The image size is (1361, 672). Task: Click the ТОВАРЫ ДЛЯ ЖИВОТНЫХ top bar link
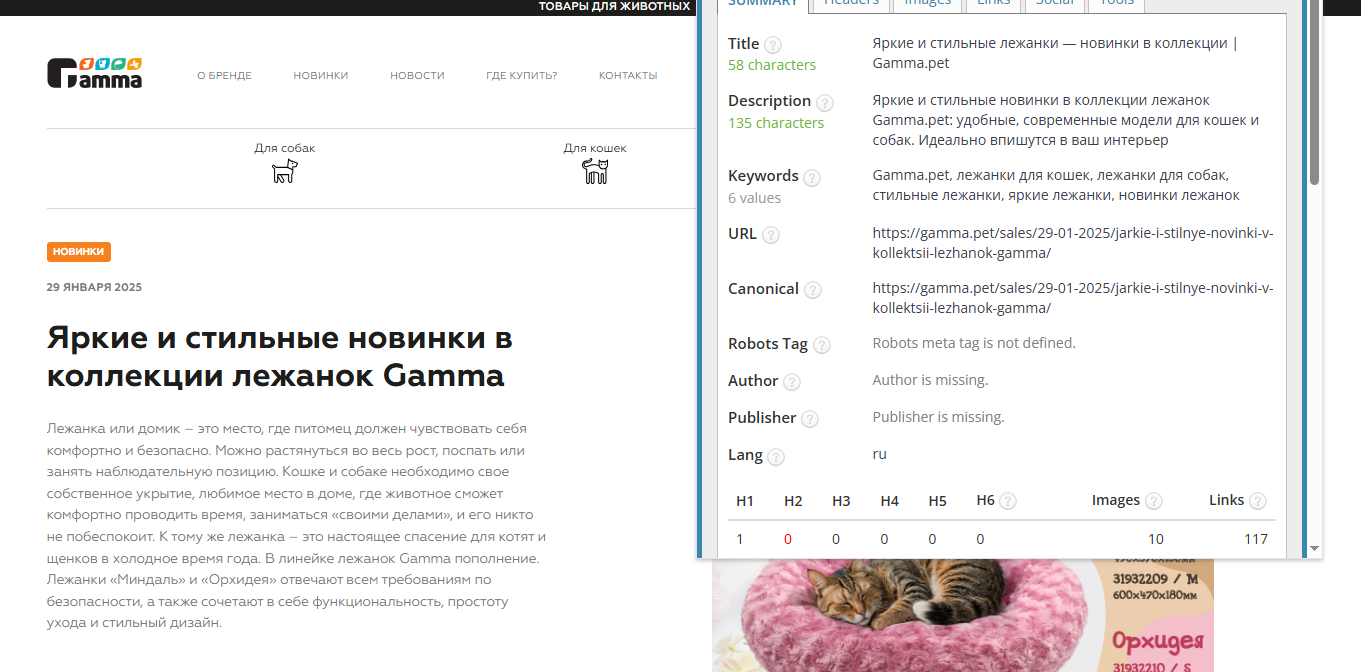614,6
